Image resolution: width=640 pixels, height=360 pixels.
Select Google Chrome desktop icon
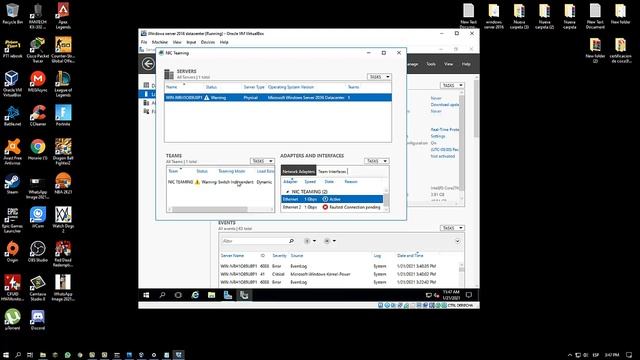tap(38, 149)
